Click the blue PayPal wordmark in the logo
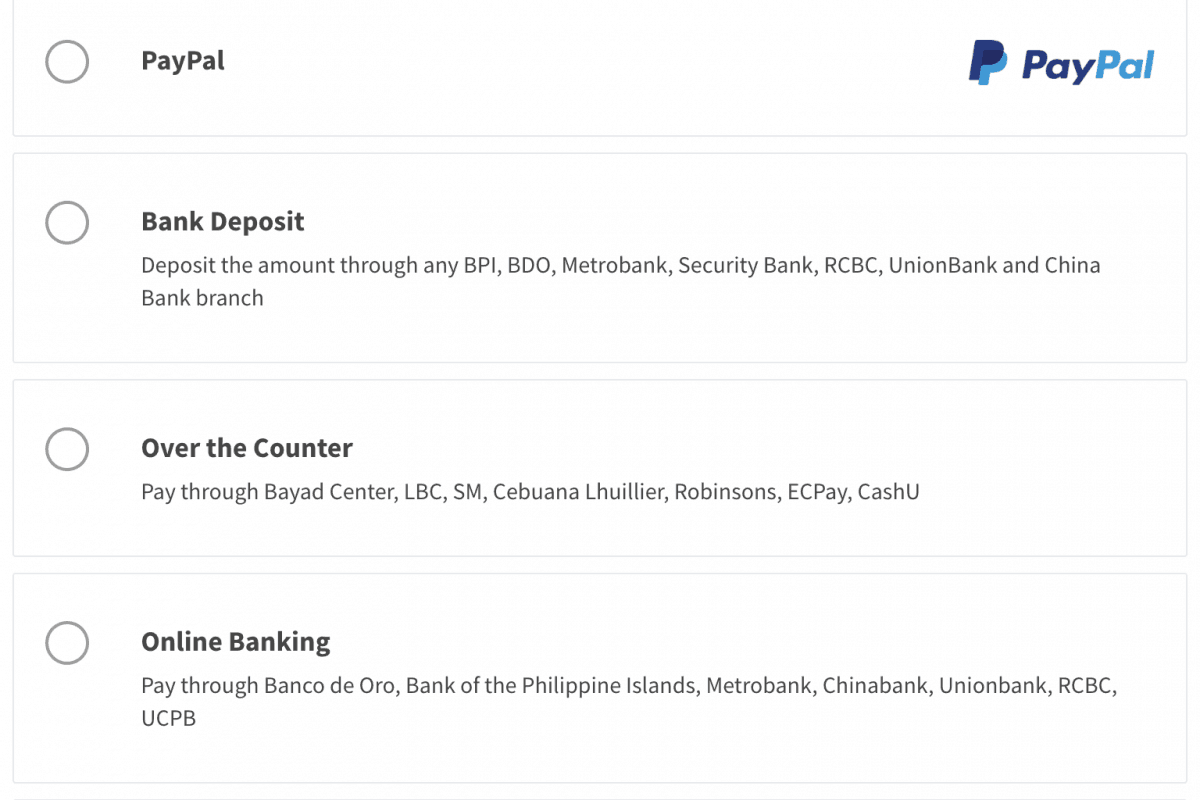The image size is (1200, 800). click(1088, 66)
